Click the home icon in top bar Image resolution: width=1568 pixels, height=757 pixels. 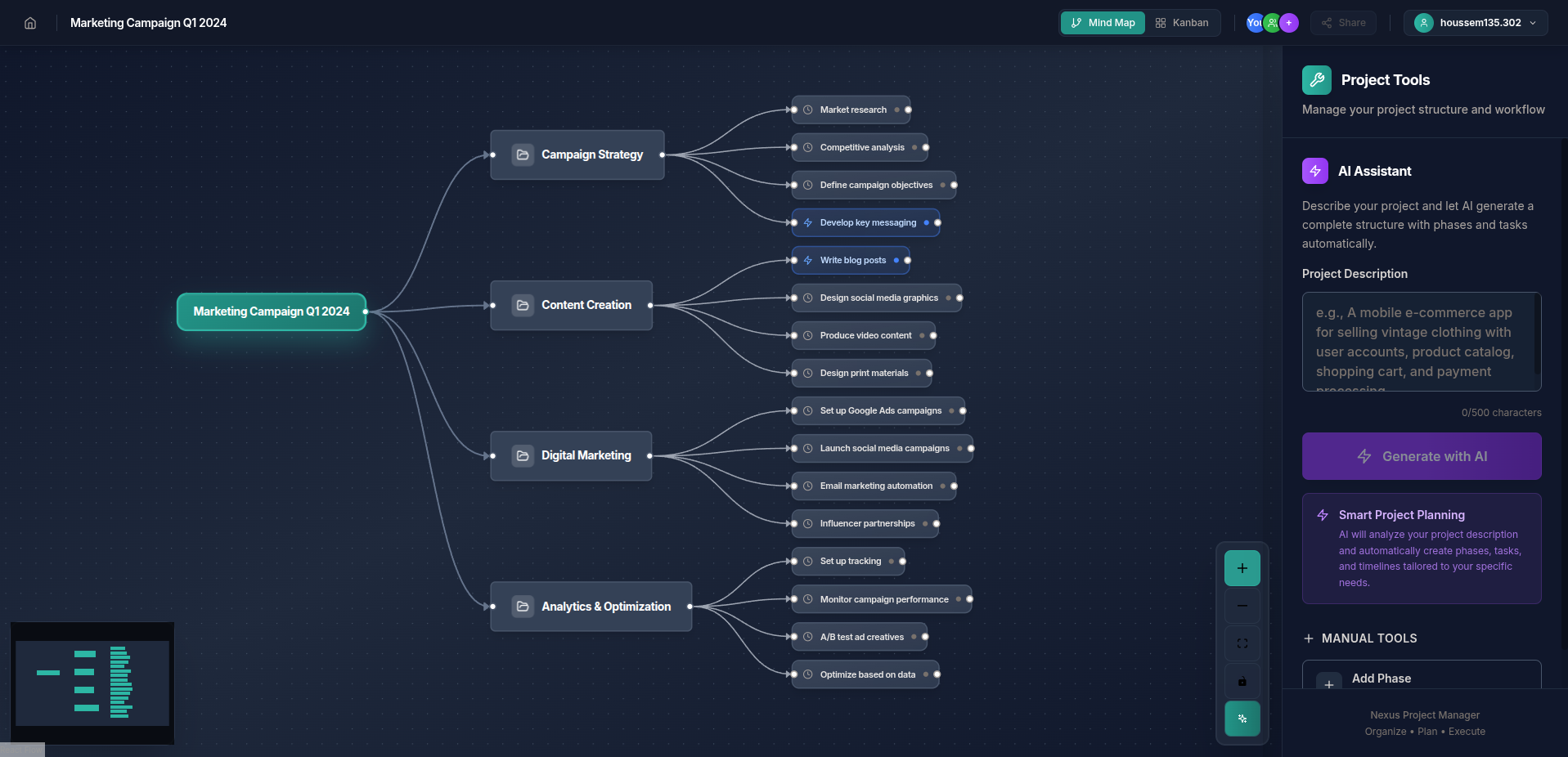(30, 23)
